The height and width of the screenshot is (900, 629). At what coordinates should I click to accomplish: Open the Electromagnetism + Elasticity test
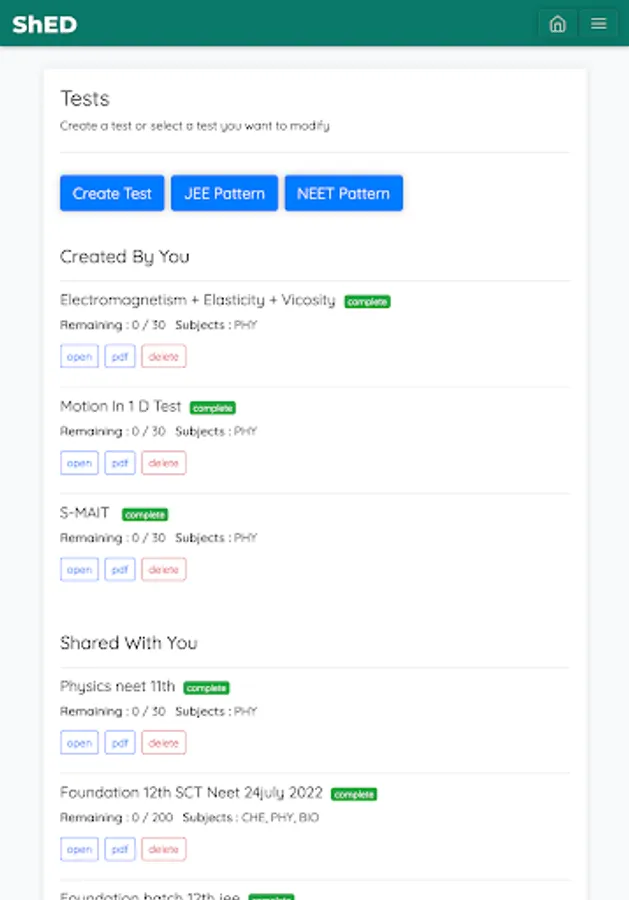click(79, 356)
